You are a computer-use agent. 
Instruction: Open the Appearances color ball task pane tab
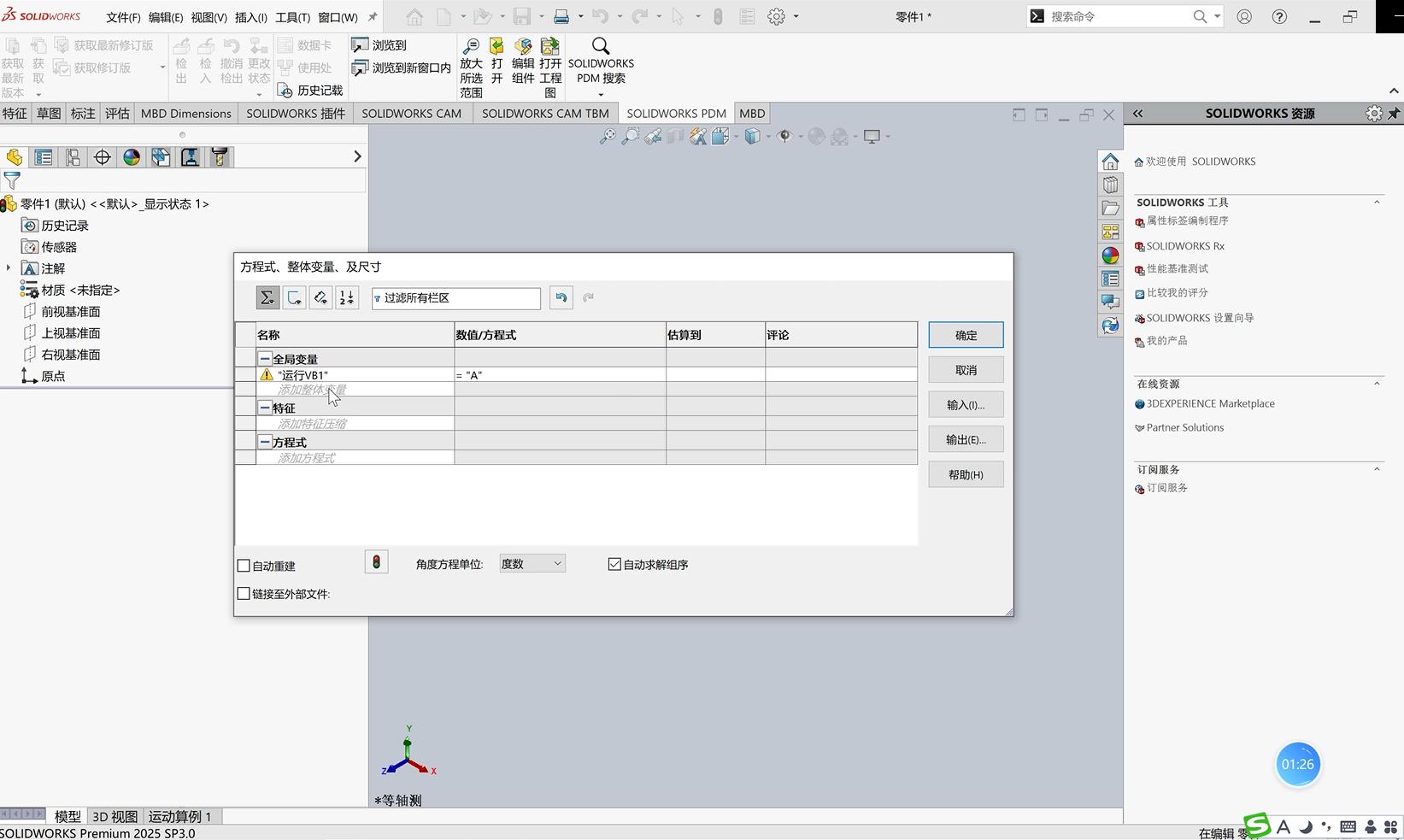tap(1110, 256)
